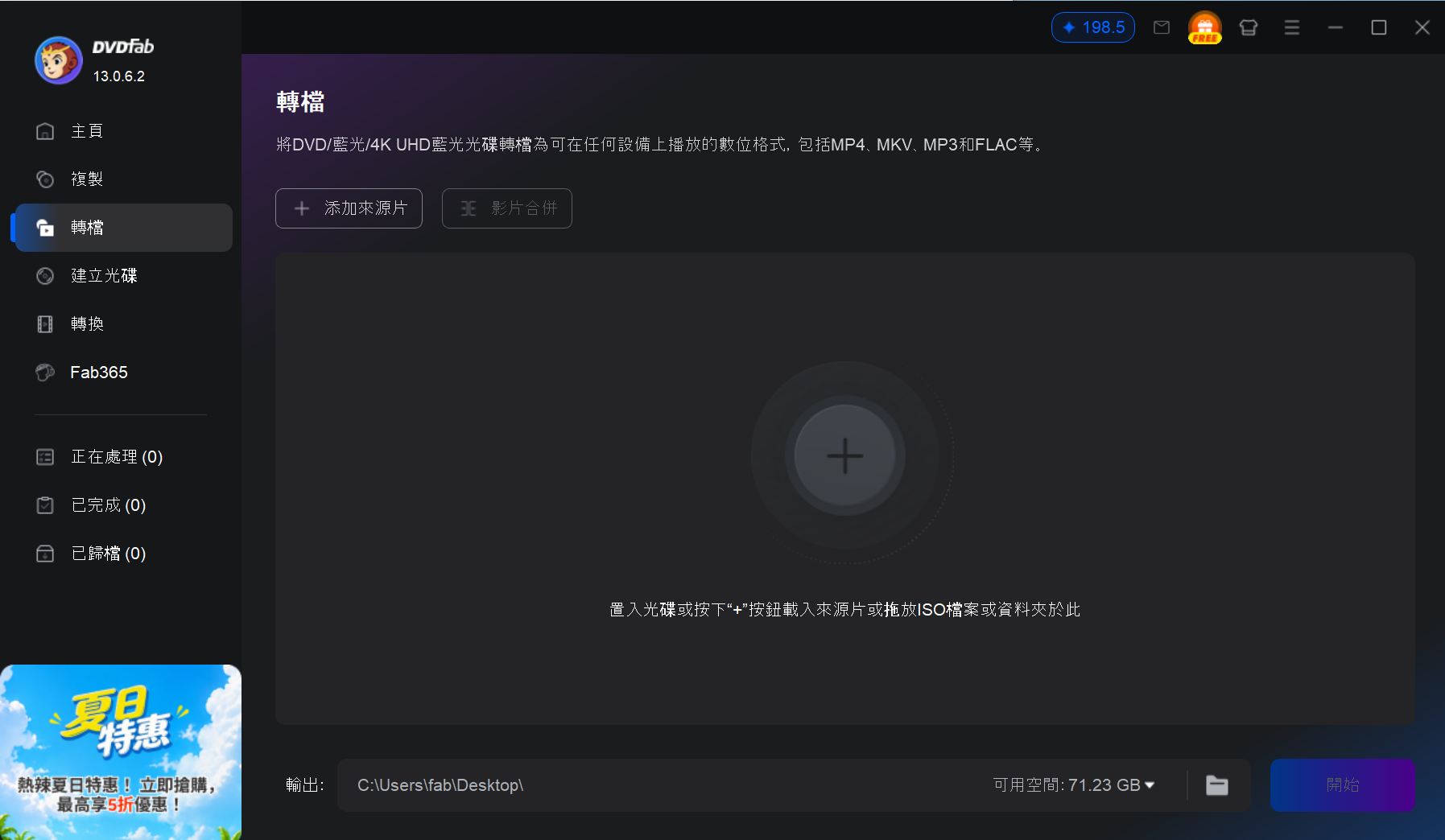The height and width of the screenshot is (840, 1445).
Task: Open the hamburger main menu
Action: click(x=1292, y=27)
